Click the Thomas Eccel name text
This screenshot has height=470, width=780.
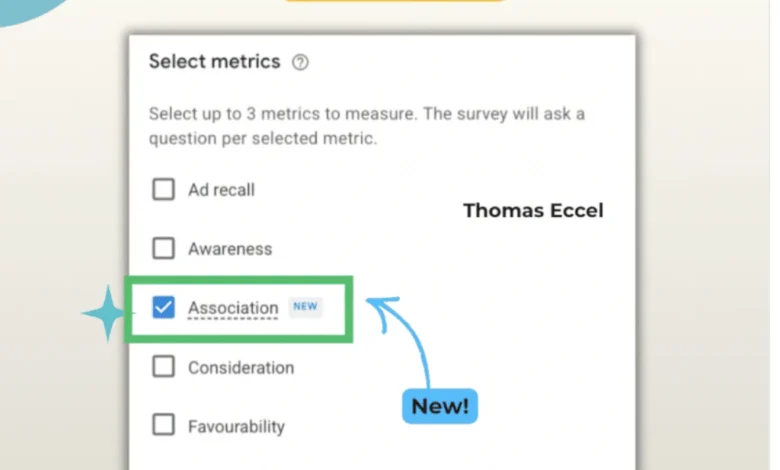click(533, 211)
